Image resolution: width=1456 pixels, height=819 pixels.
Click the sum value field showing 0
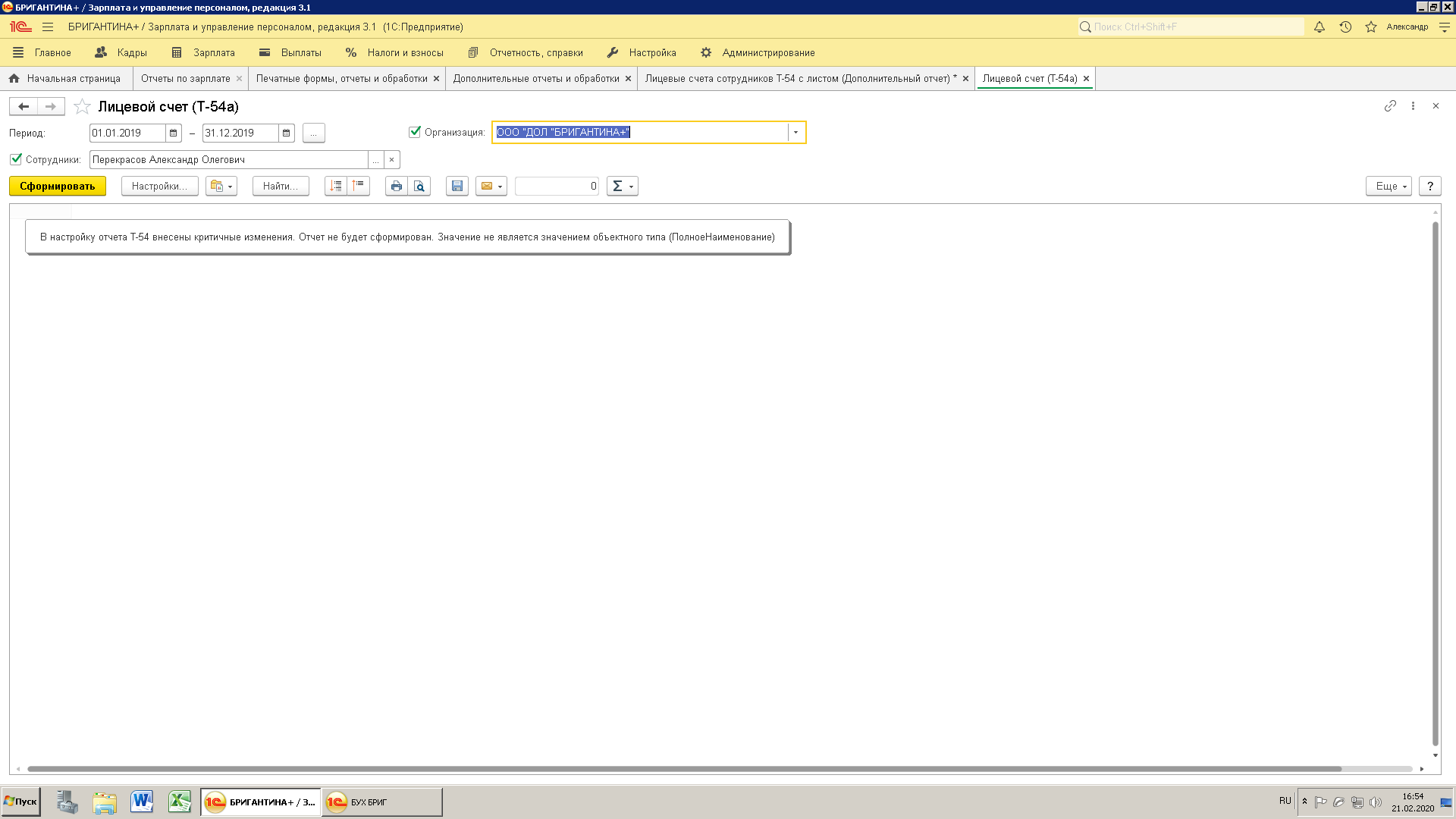(557, 186)
